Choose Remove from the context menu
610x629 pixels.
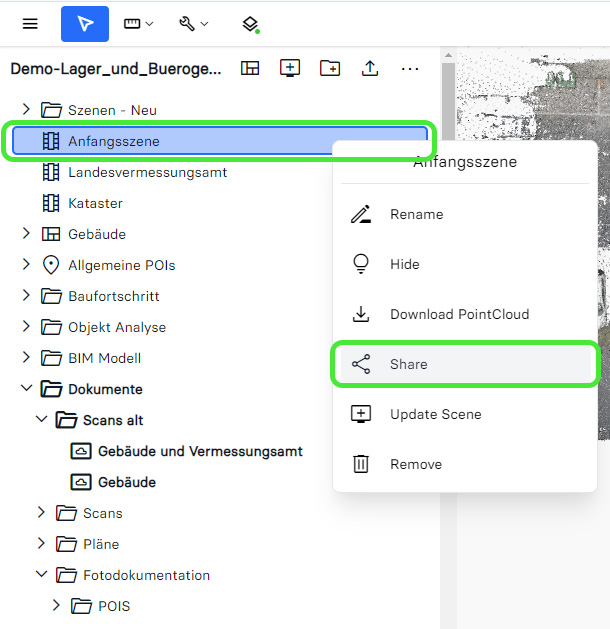point(415,464)
